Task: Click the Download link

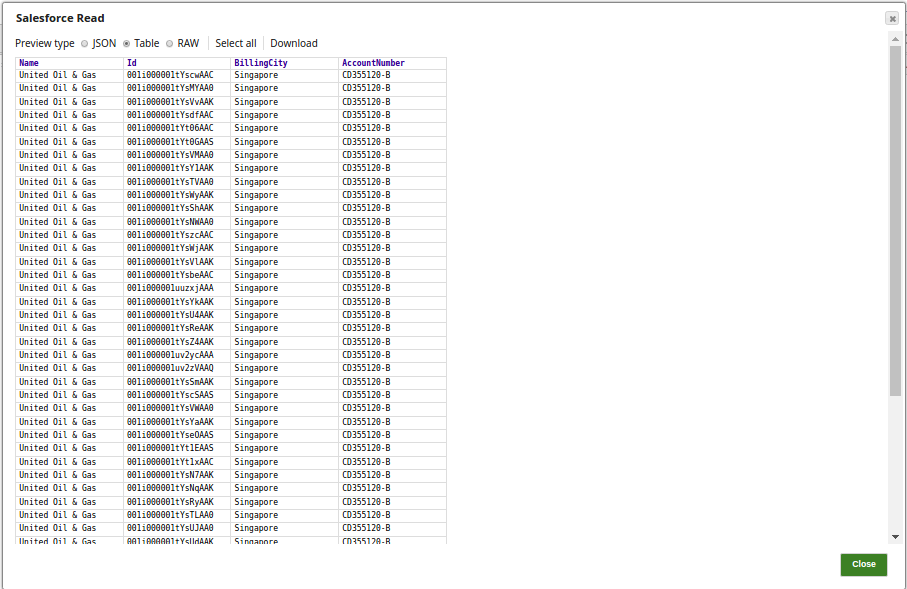Action: point(294,43)
